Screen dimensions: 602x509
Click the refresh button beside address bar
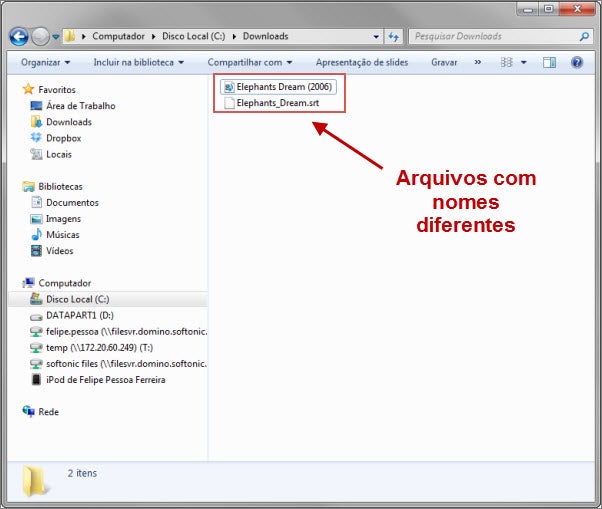click(393, 37)
